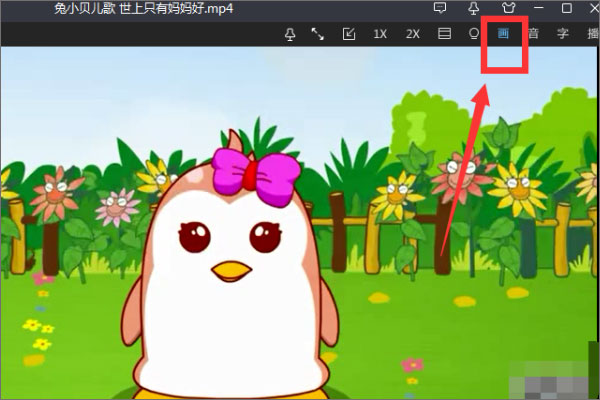
Task: Set video size to 1X
Action: coord(380,34)
